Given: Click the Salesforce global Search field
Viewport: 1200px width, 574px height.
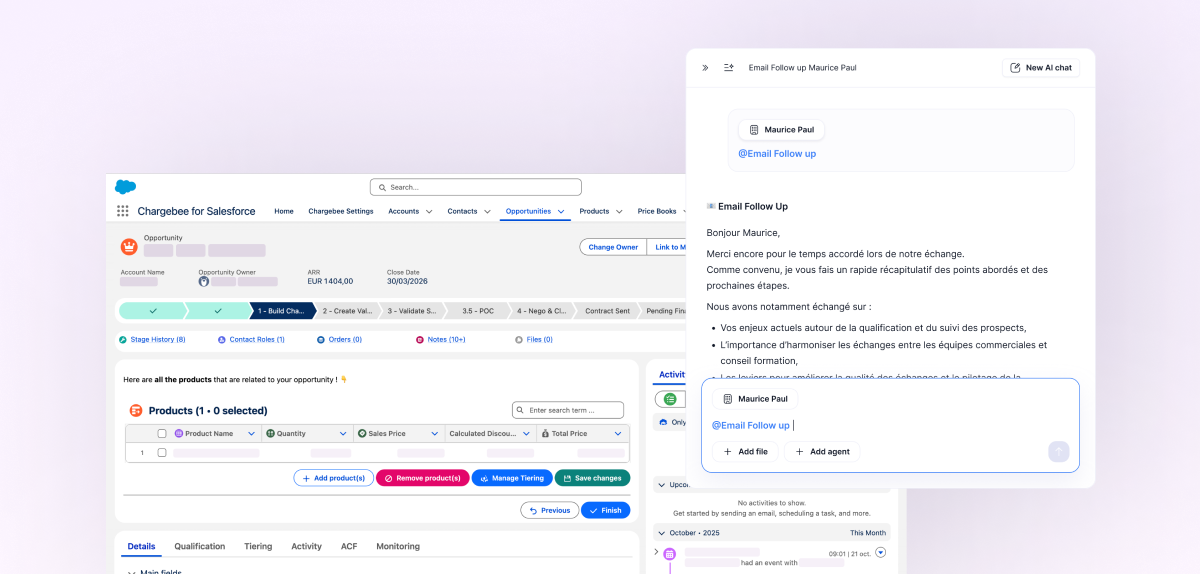Looking at the screenshot, I should click(476, 187).
